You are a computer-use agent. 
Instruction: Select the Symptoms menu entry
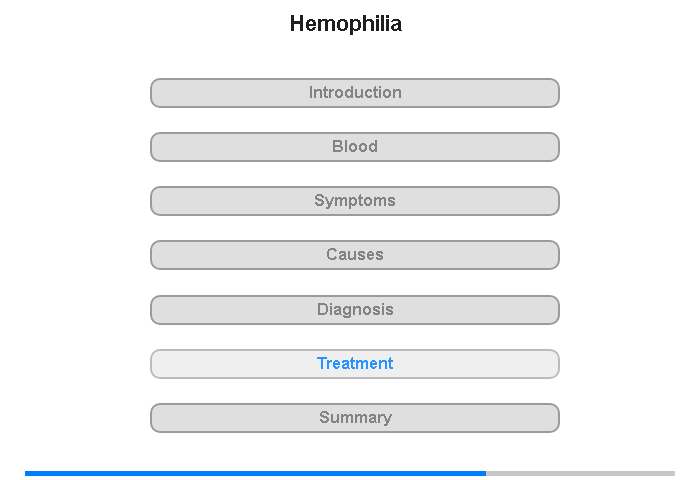point(355,201)
